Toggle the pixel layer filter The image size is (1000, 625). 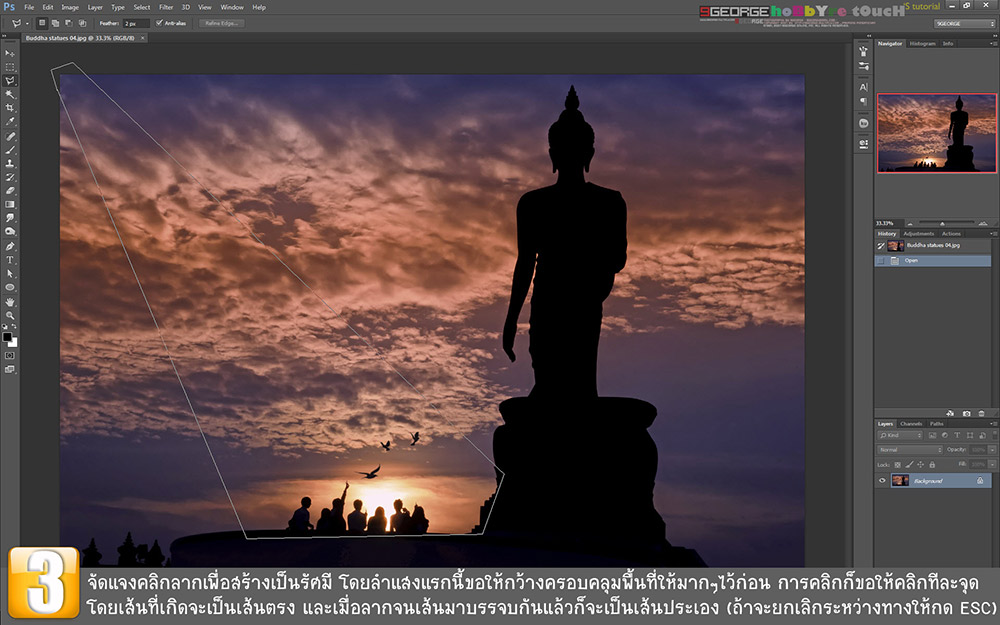point(932,435)
